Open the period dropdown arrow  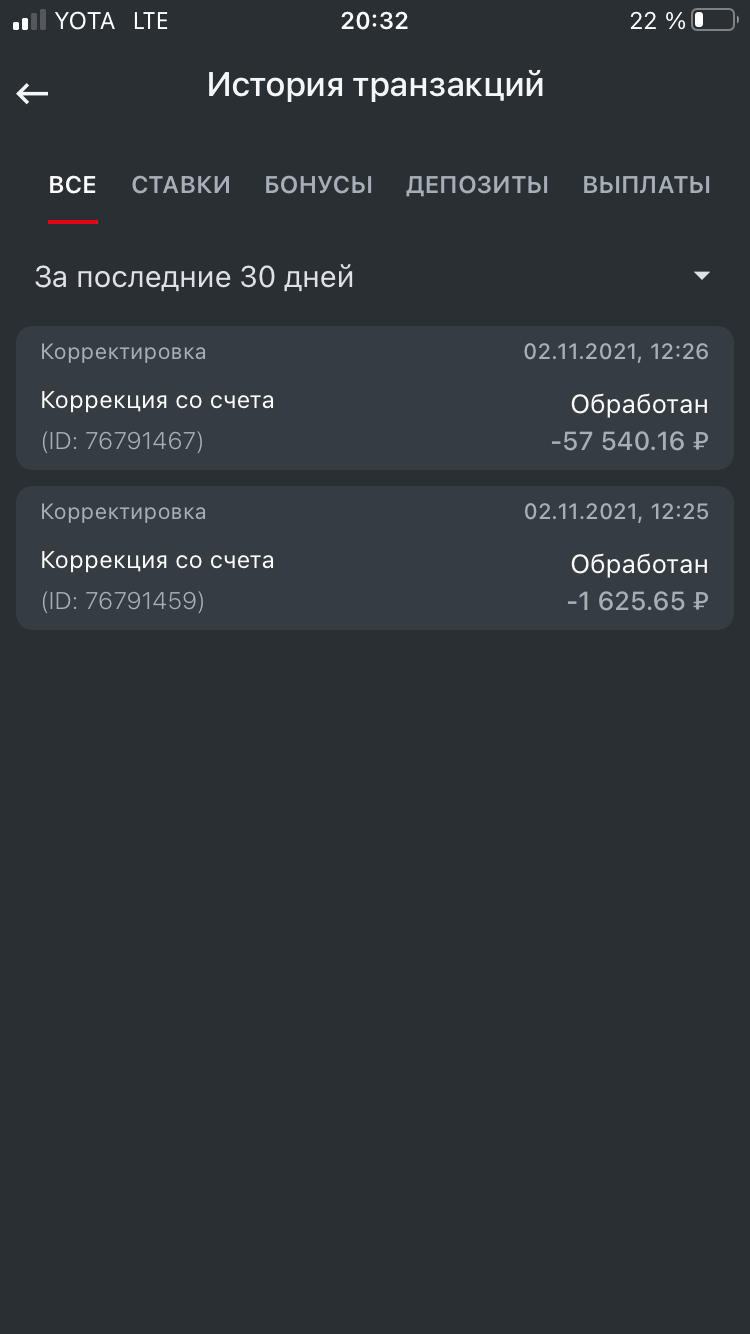click(702, 276)
